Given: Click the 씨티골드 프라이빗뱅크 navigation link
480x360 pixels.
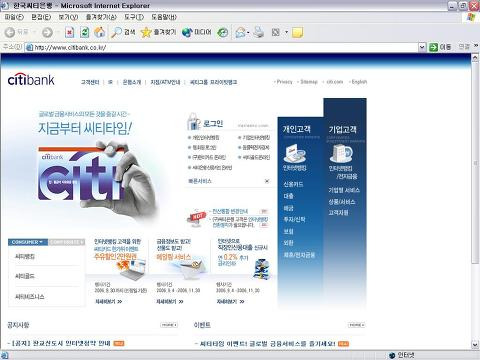Looking at the screenshot, I should [213, 82].
